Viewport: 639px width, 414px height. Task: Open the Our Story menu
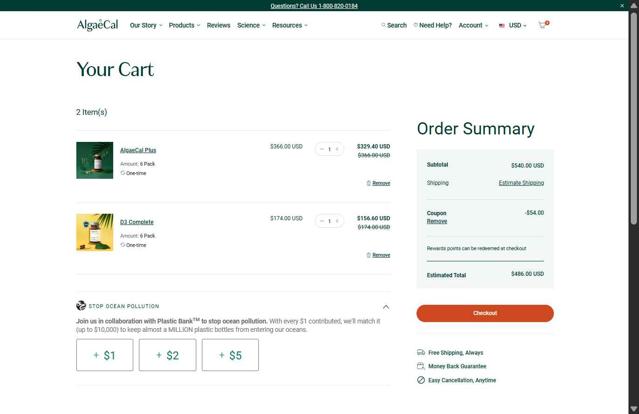coord(146,25)
